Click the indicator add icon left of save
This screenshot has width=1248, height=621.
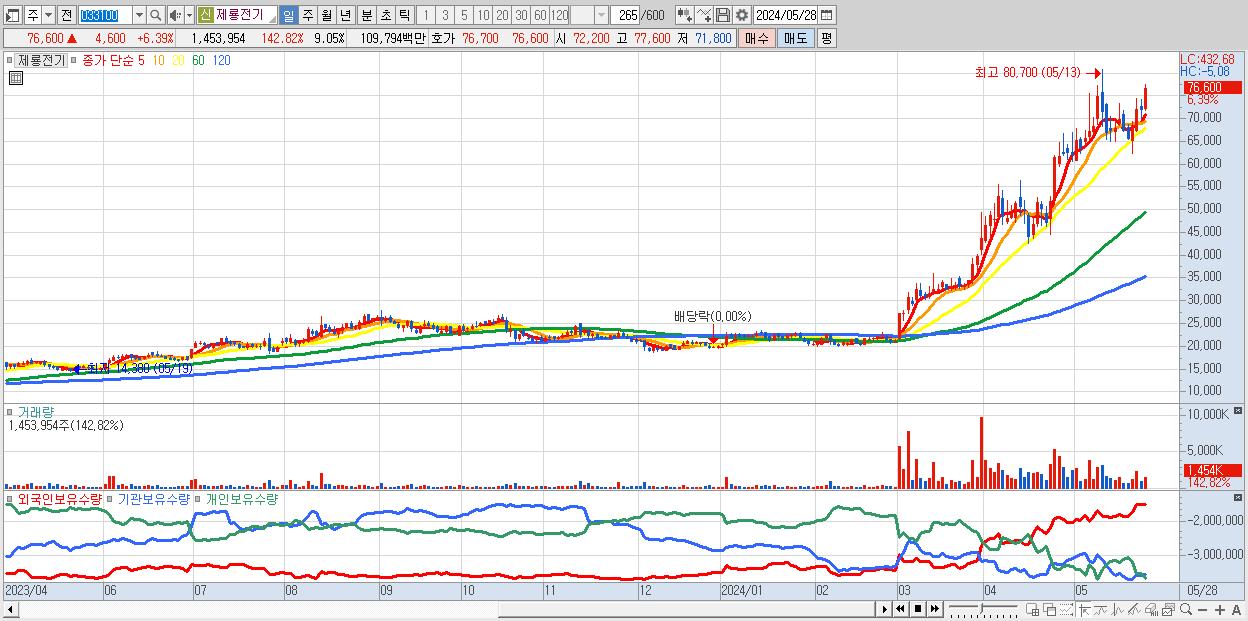coord(684,15)
